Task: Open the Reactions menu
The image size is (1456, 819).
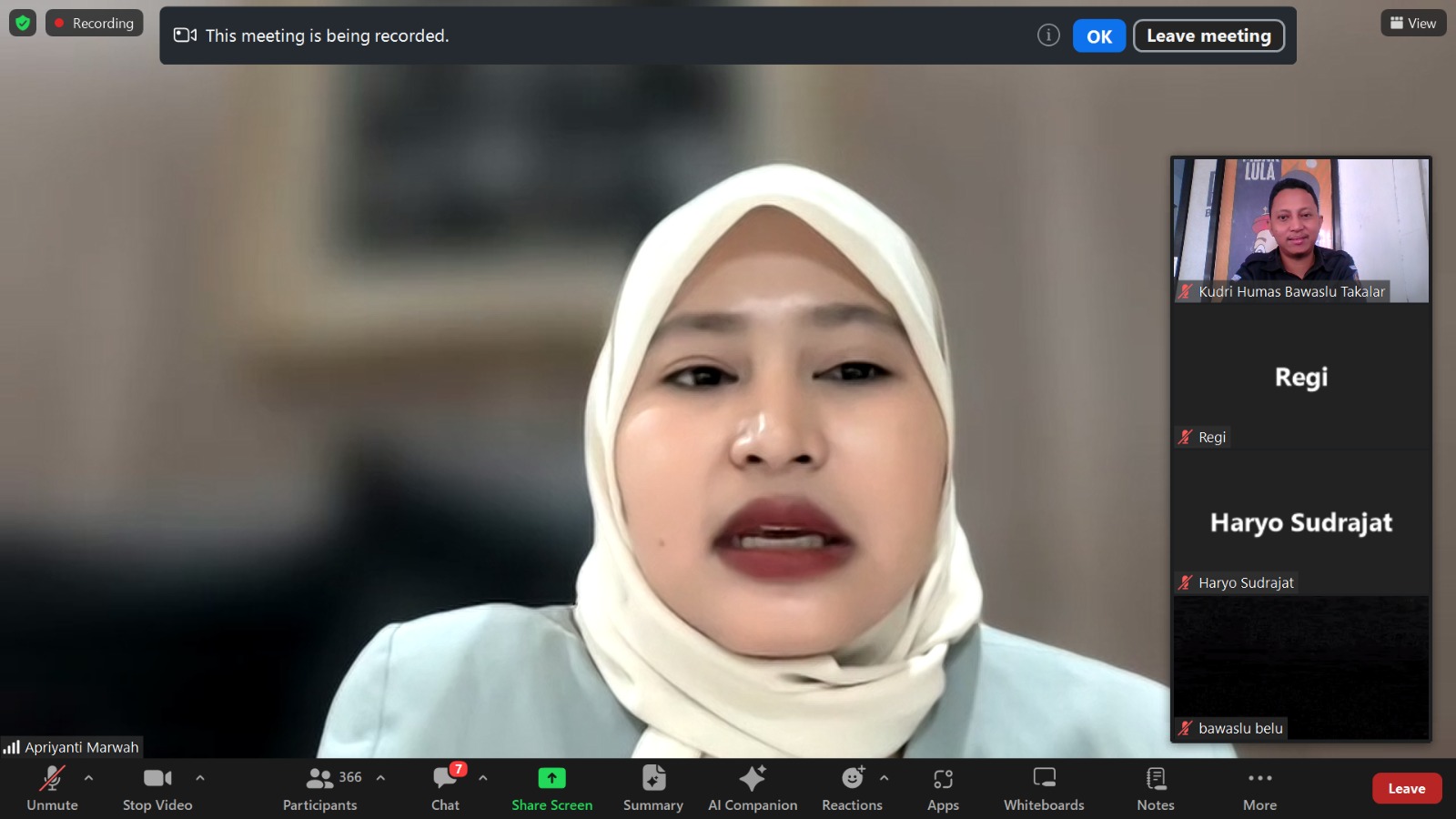Action: (x=852, y=788)
